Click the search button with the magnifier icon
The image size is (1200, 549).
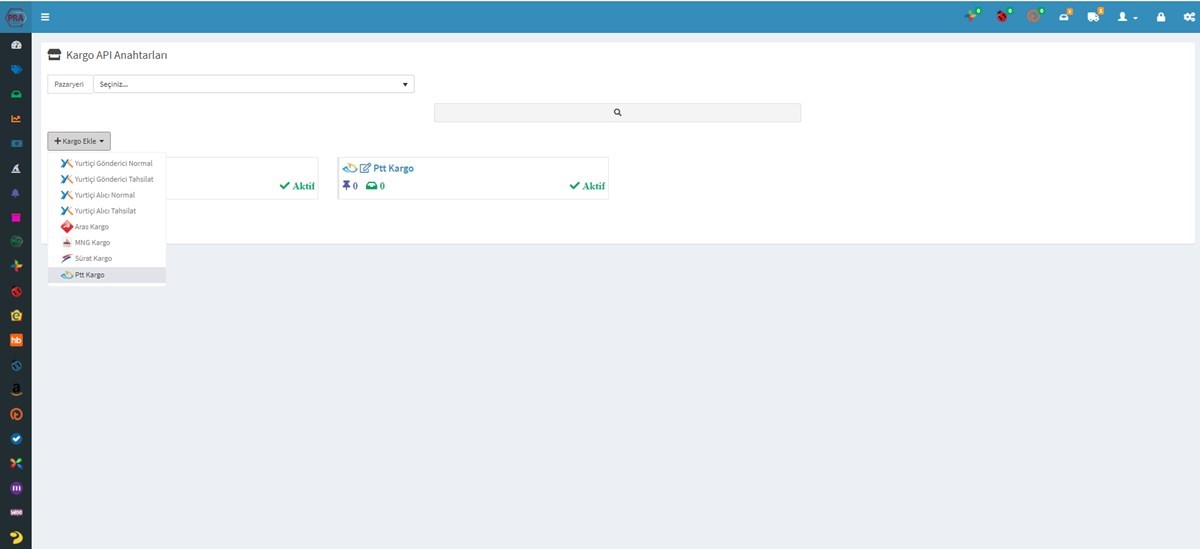coord(617,113)
